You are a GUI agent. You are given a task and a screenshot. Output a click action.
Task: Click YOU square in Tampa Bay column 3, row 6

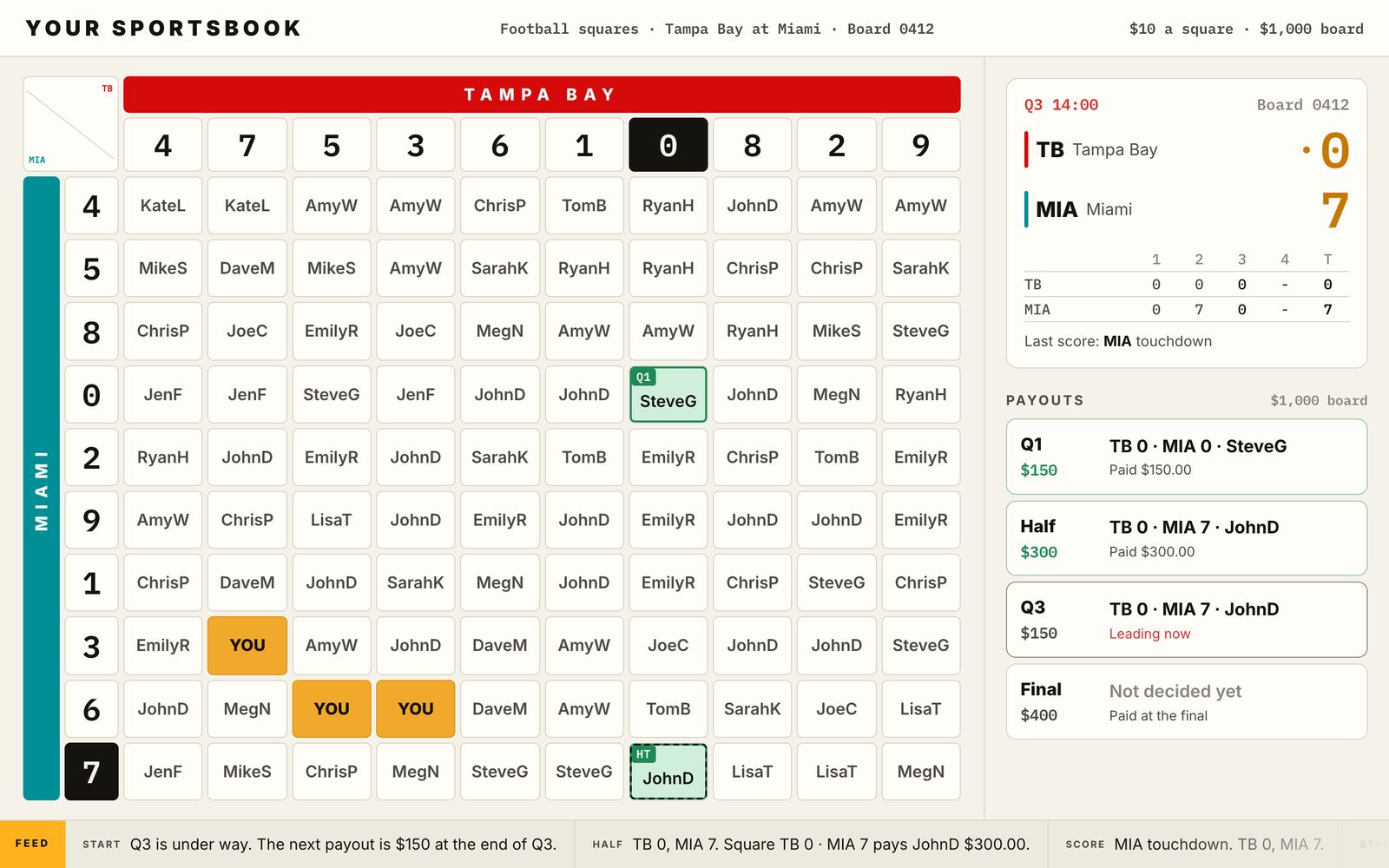[416, 708]
